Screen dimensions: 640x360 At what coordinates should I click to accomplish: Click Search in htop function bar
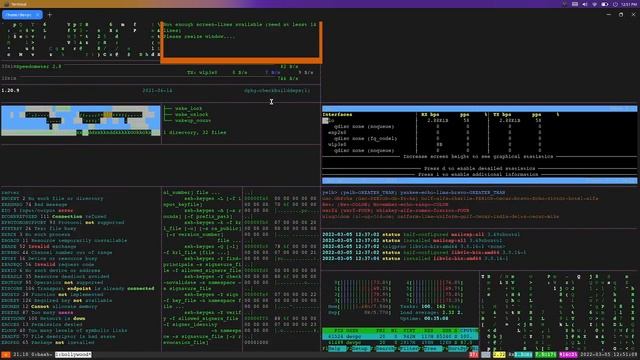(385, 349)
